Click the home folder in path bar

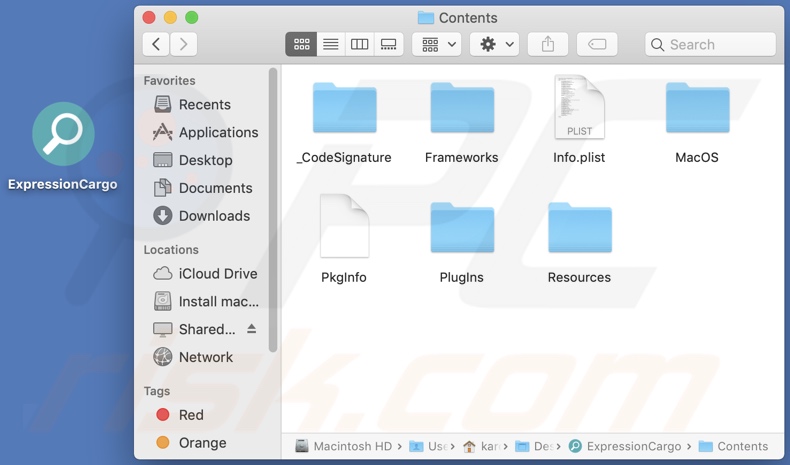tap(481, 446)
